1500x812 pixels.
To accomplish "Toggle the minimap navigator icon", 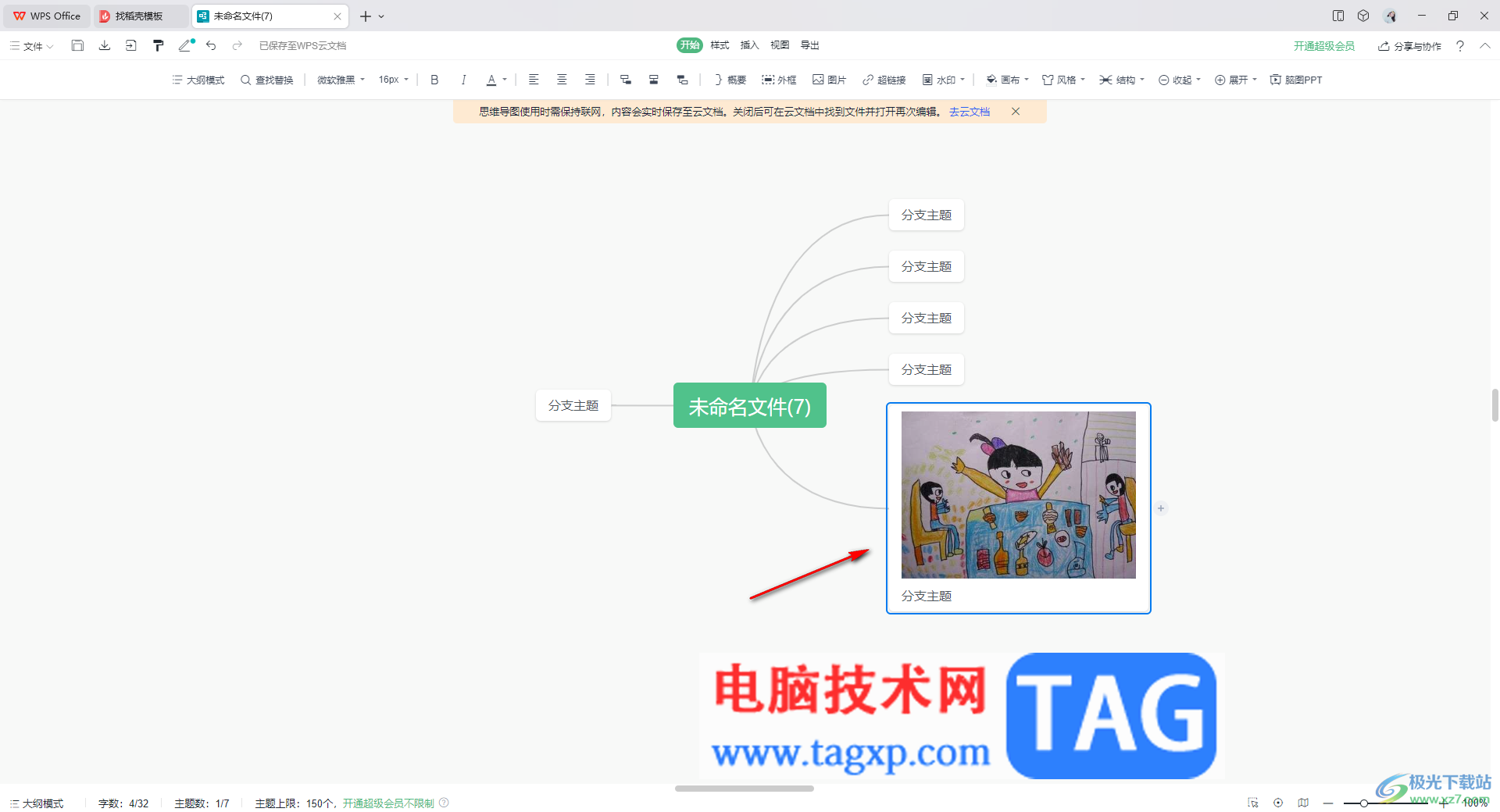I will point(1303,803).
